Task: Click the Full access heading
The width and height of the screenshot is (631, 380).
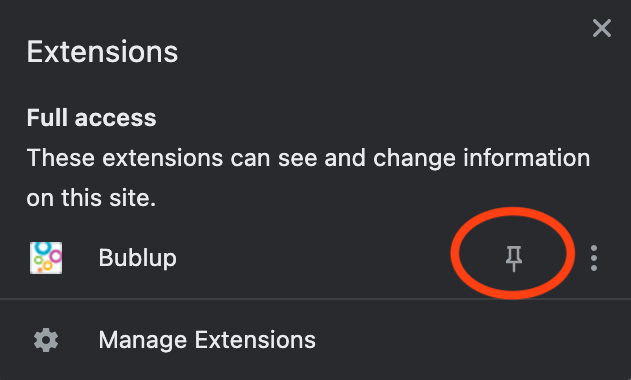Action: [91, 118]
